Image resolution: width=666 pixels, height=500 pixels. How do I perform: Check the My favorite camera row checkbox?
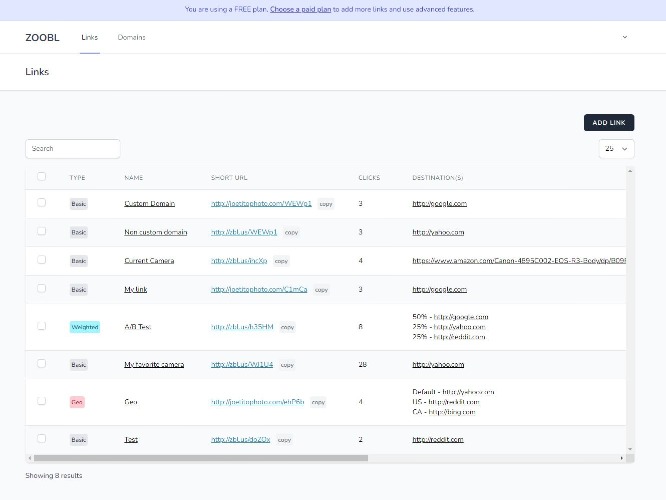41,364
